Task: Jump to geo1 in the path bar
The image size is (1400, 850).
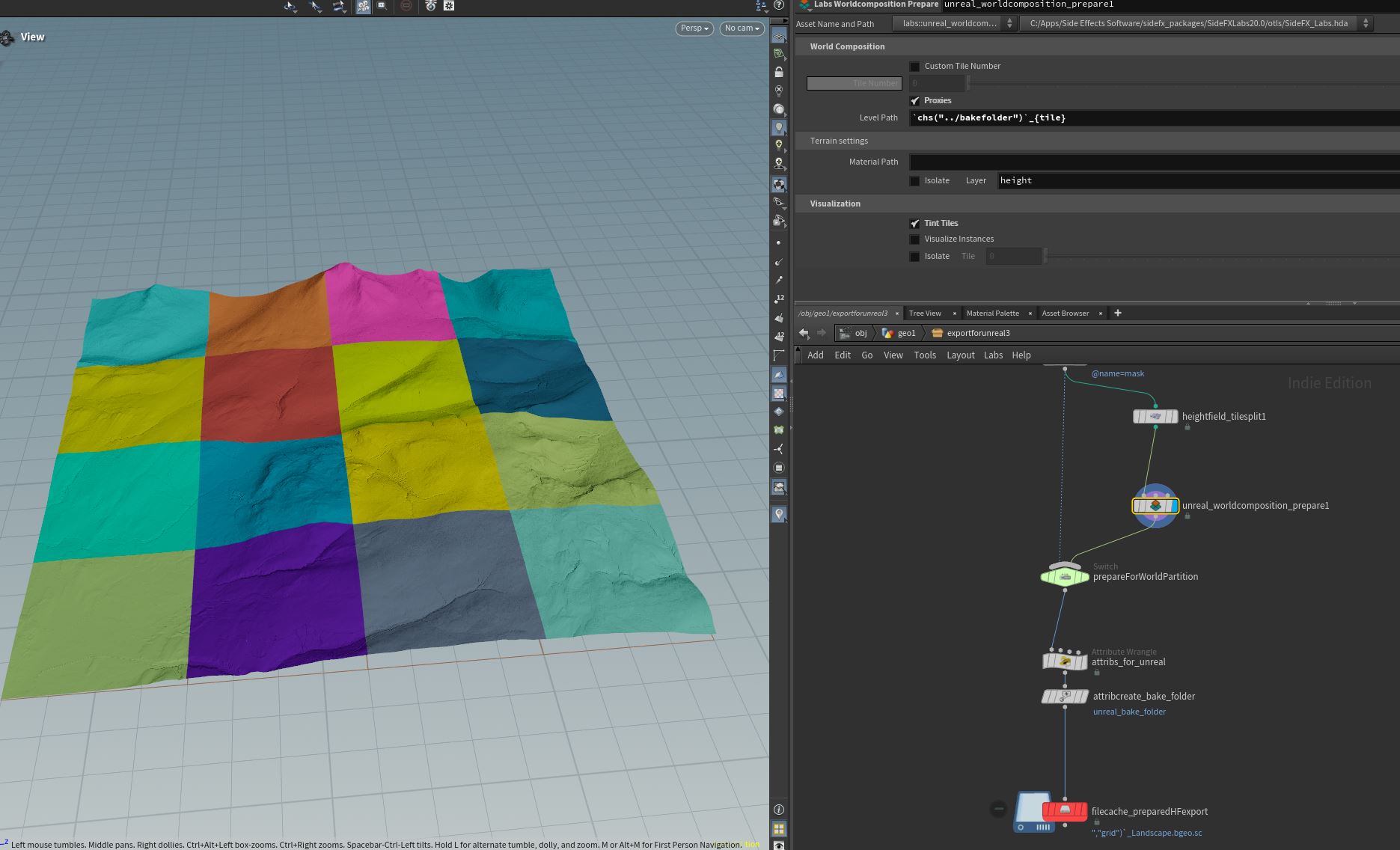Action: [899, 333]
